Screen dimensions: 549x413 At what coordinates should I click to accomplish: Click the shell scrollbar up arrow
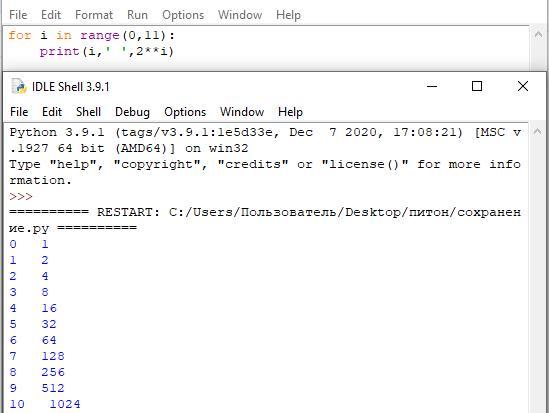tap(538, 132)
